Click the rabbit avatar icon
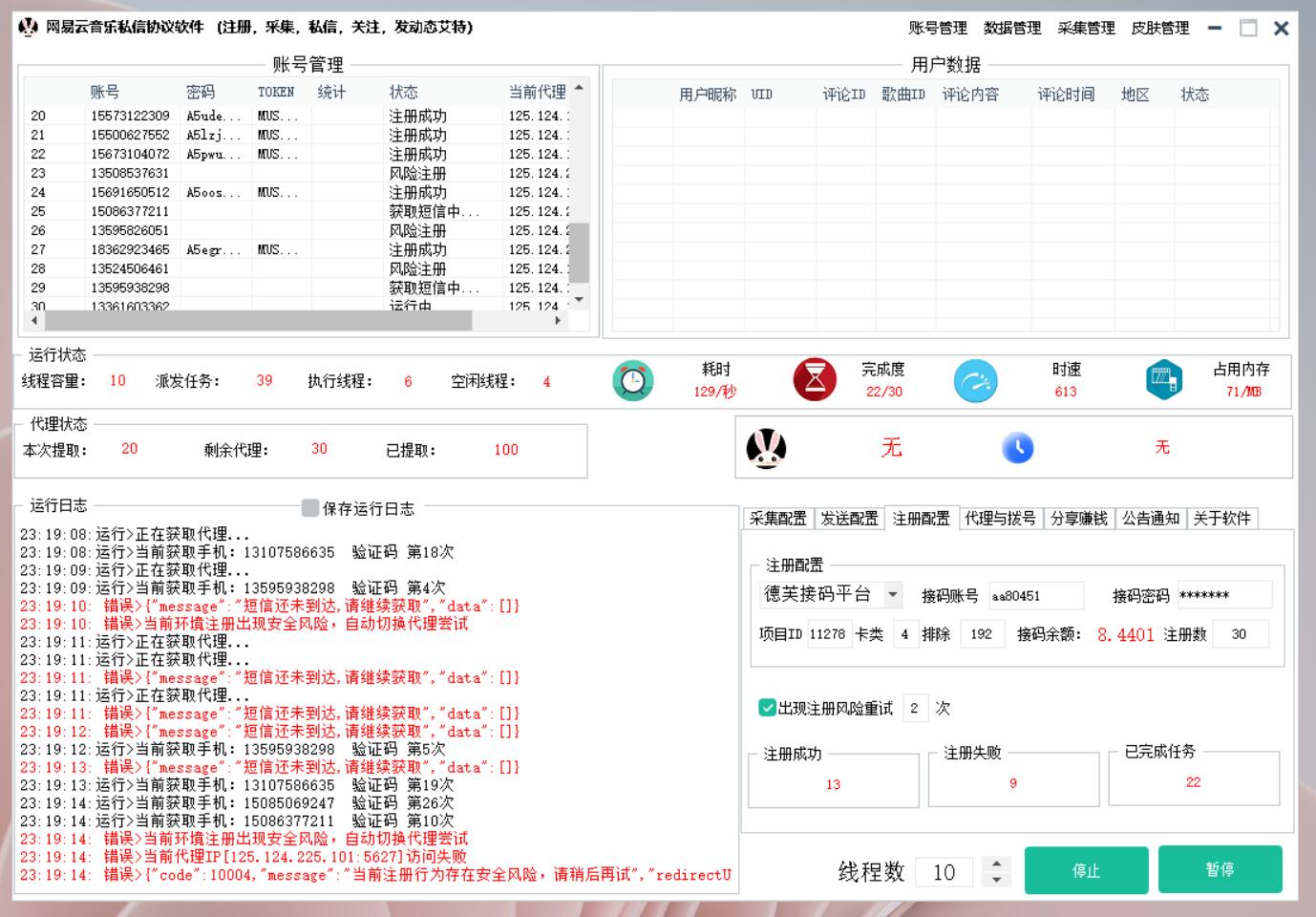 pyautogui.click(x=766, y=448)
